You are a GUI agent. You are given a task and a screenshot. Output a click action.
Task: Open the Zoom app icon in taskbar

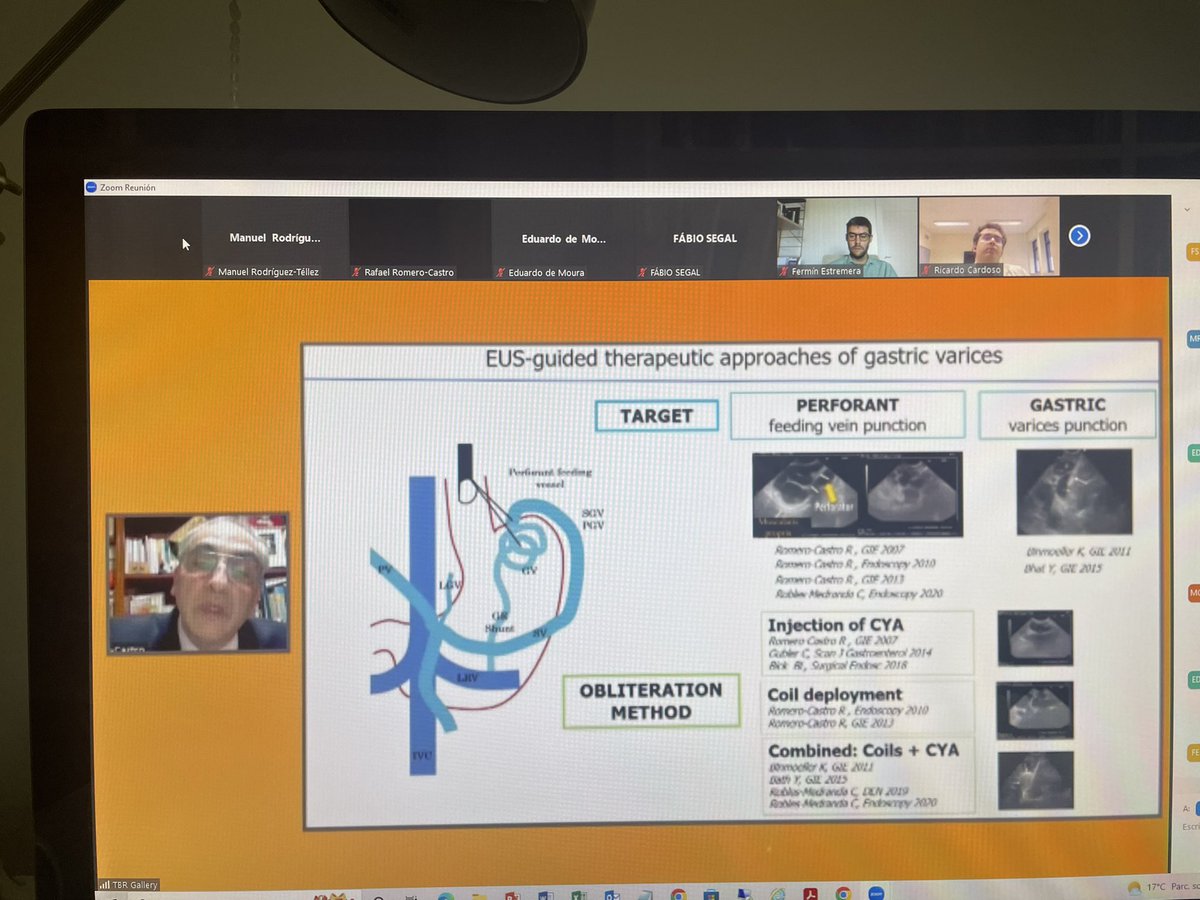[876, 894]
